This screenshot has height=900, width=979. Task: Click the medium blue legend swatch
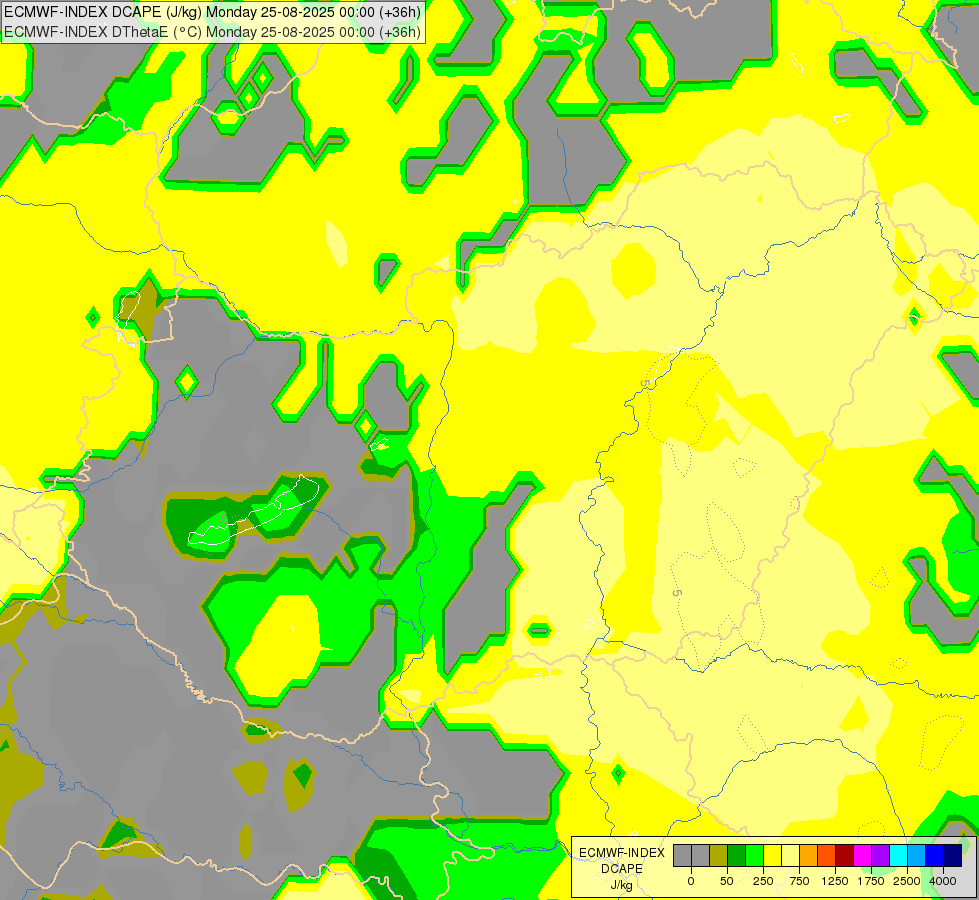(x=935, y=856)
